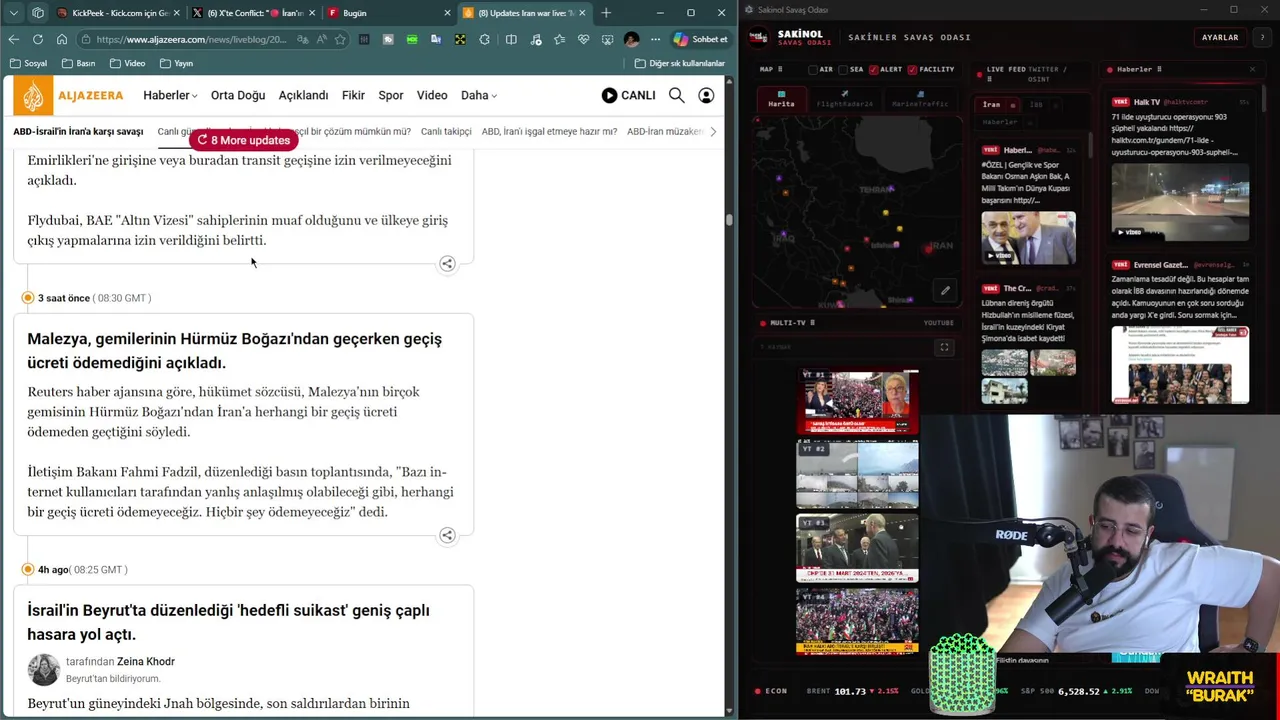
Task: Open browser workspaces icon
Action: [38, 13]
